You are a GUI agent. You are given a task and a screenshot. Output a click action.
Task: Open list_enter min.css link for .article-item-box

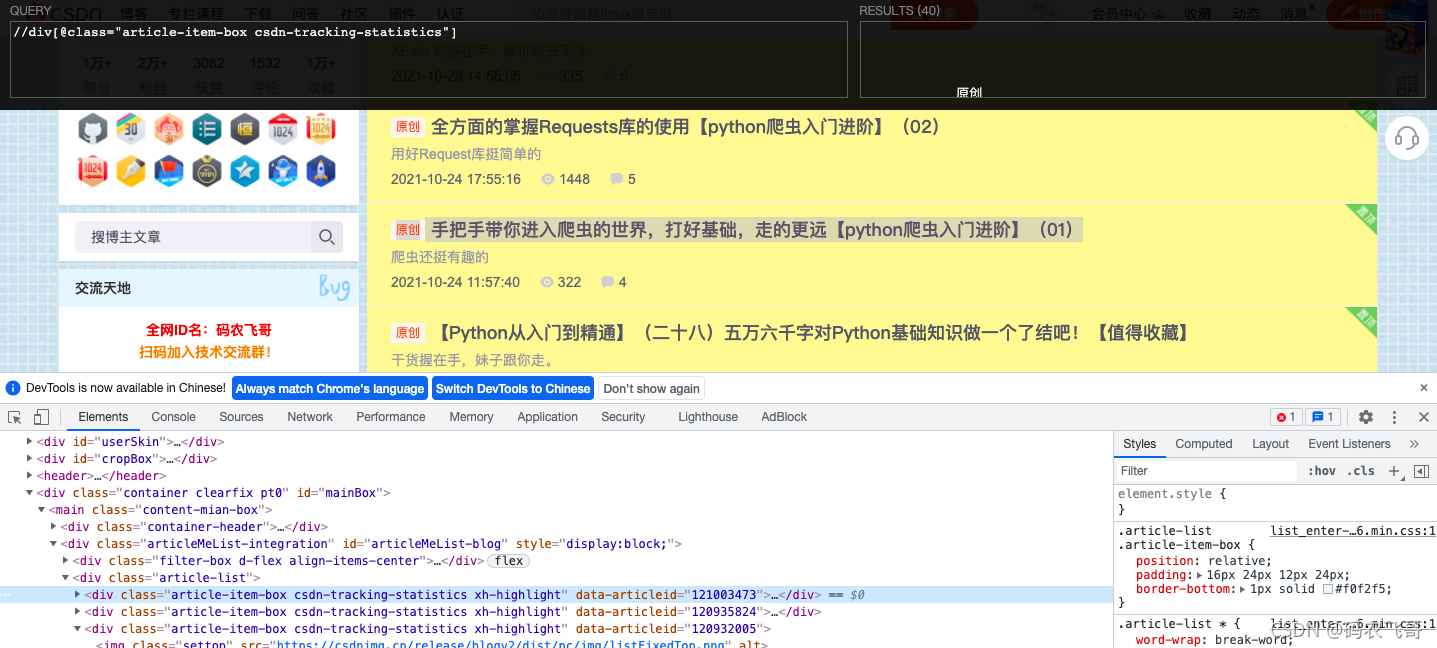[1353, 531]
